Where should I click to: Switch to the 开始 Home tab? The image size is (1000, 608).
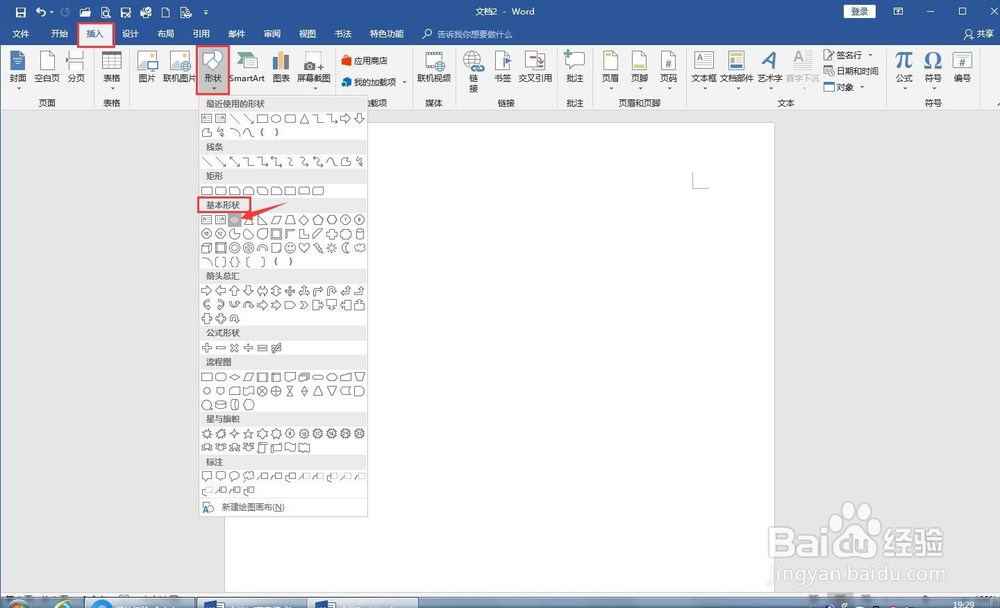pos(59,34)
